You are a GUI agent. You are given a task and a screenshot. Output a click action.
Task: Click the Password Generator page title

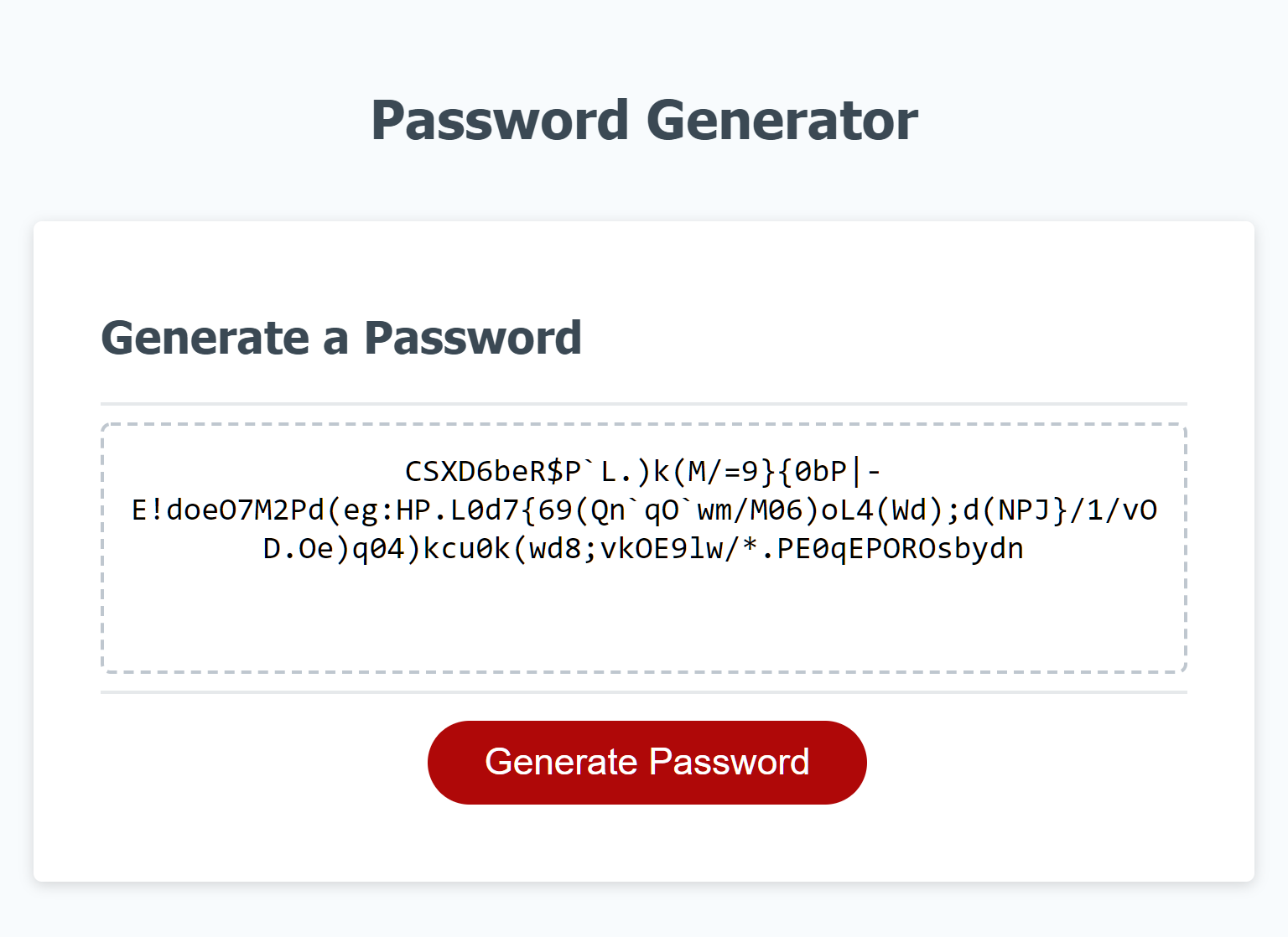(x=644, y=120)
